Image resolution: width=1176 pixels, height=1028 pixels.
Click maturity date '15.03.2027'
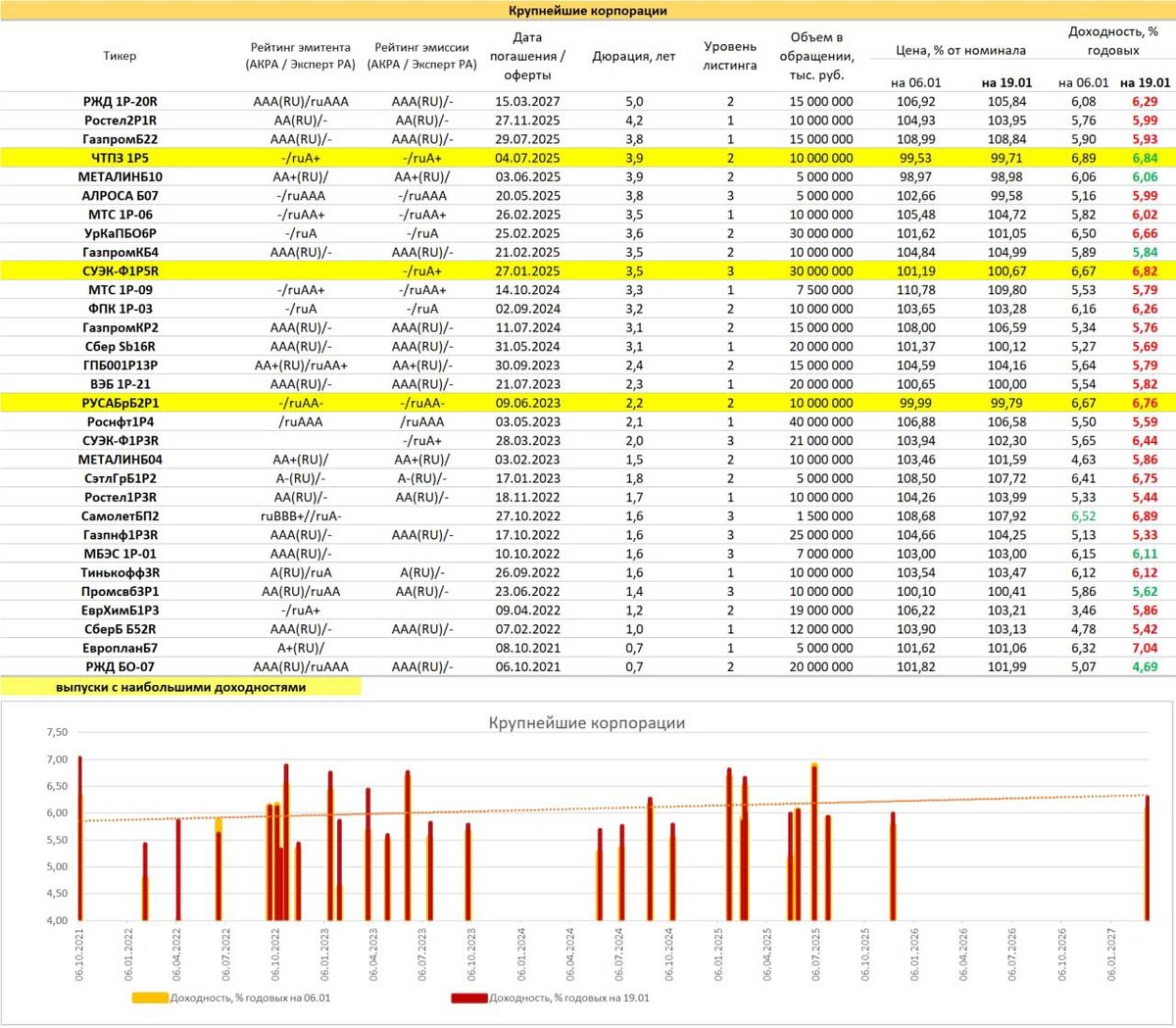[x=527, y=101]
